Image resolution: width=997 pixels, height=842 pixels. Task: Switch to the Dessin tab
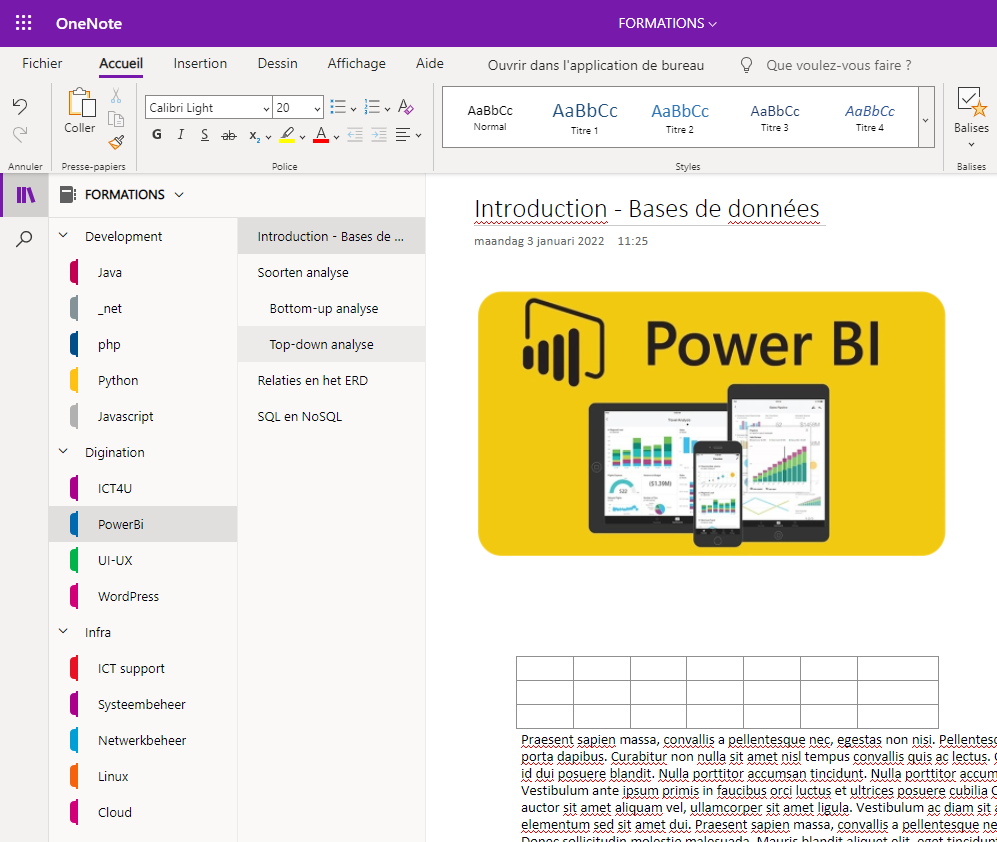tap(277, 64)
